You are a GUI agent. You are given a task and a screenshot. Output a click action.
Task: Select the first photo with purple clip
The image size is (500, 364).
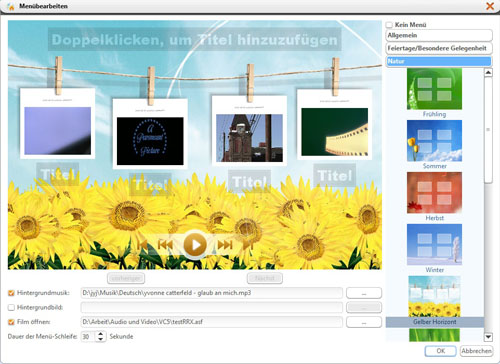(58, 131)
